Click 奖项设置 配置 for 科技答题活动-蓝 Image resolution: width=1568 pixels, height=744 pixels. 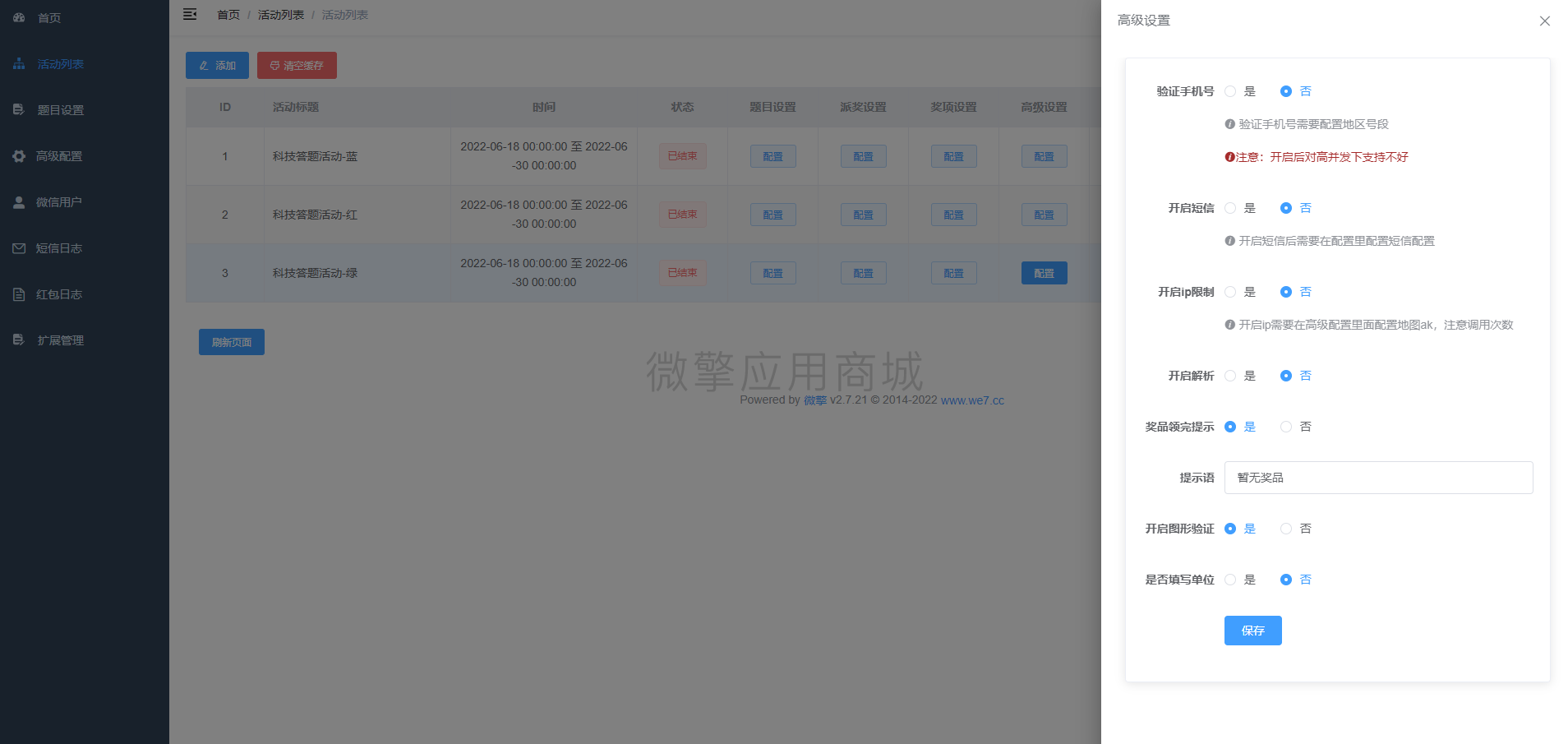[953, 156]
